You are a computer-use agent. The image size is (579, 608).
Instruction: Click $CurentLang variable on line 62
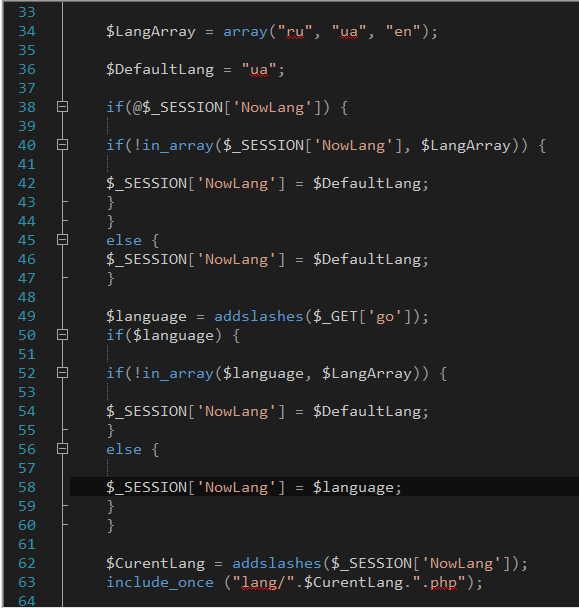click(x=156, y=563)
